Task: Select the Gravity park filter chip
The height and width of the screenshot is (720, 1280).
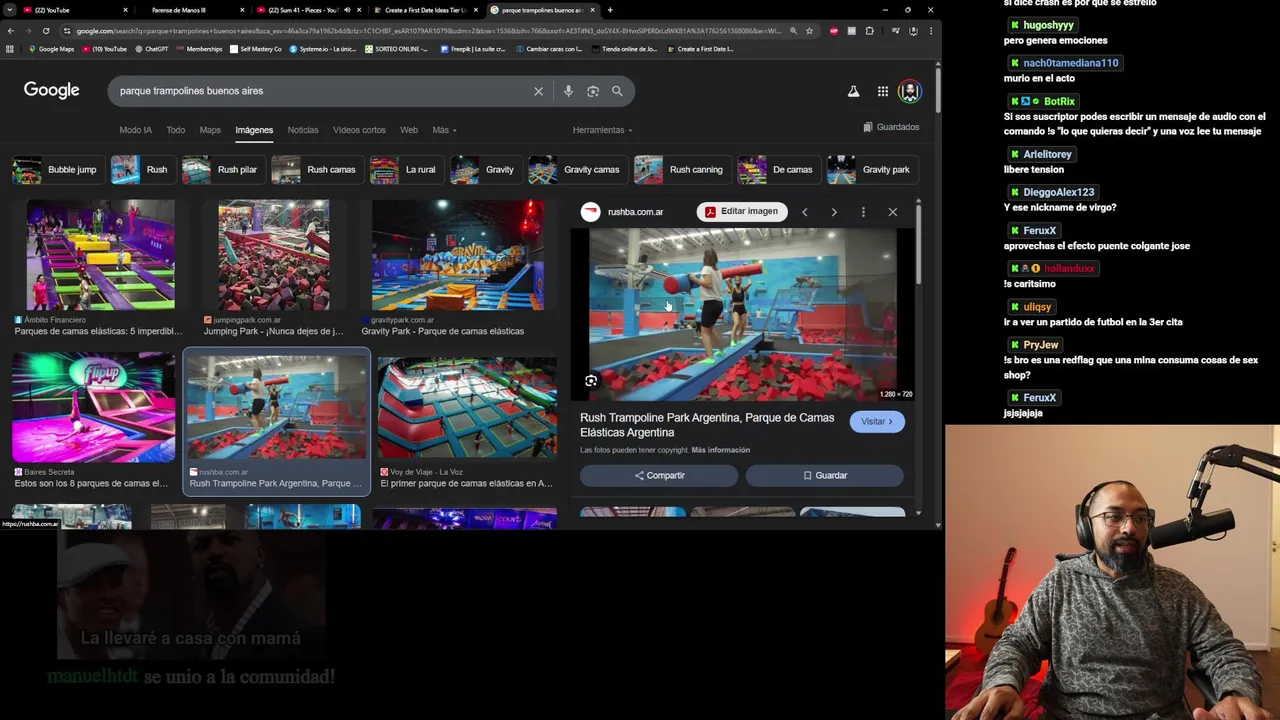Action: coord(870,170)
